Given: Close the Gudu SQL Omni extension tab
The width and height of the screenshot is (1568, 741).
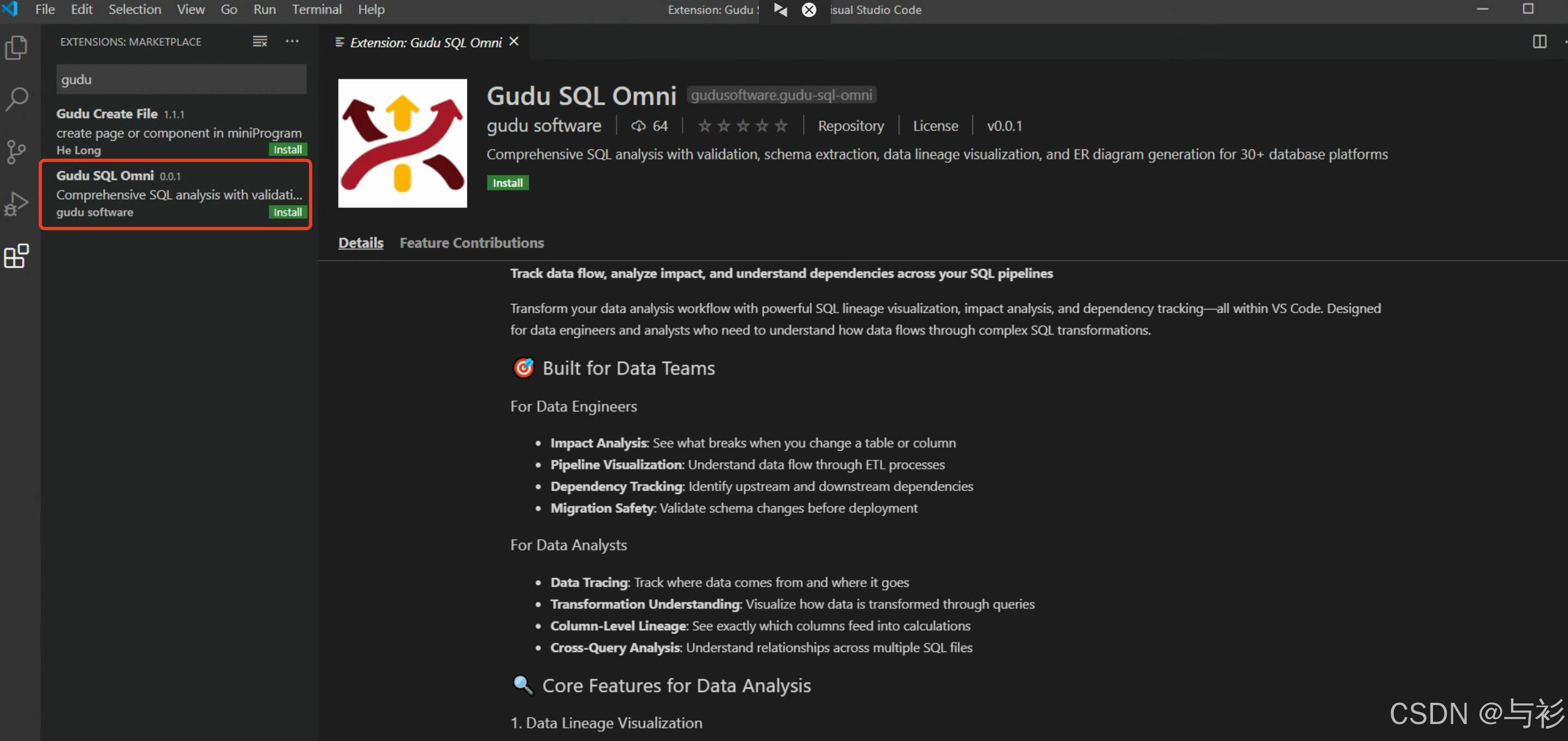Looking at the screenshot, I should point(514,41).
